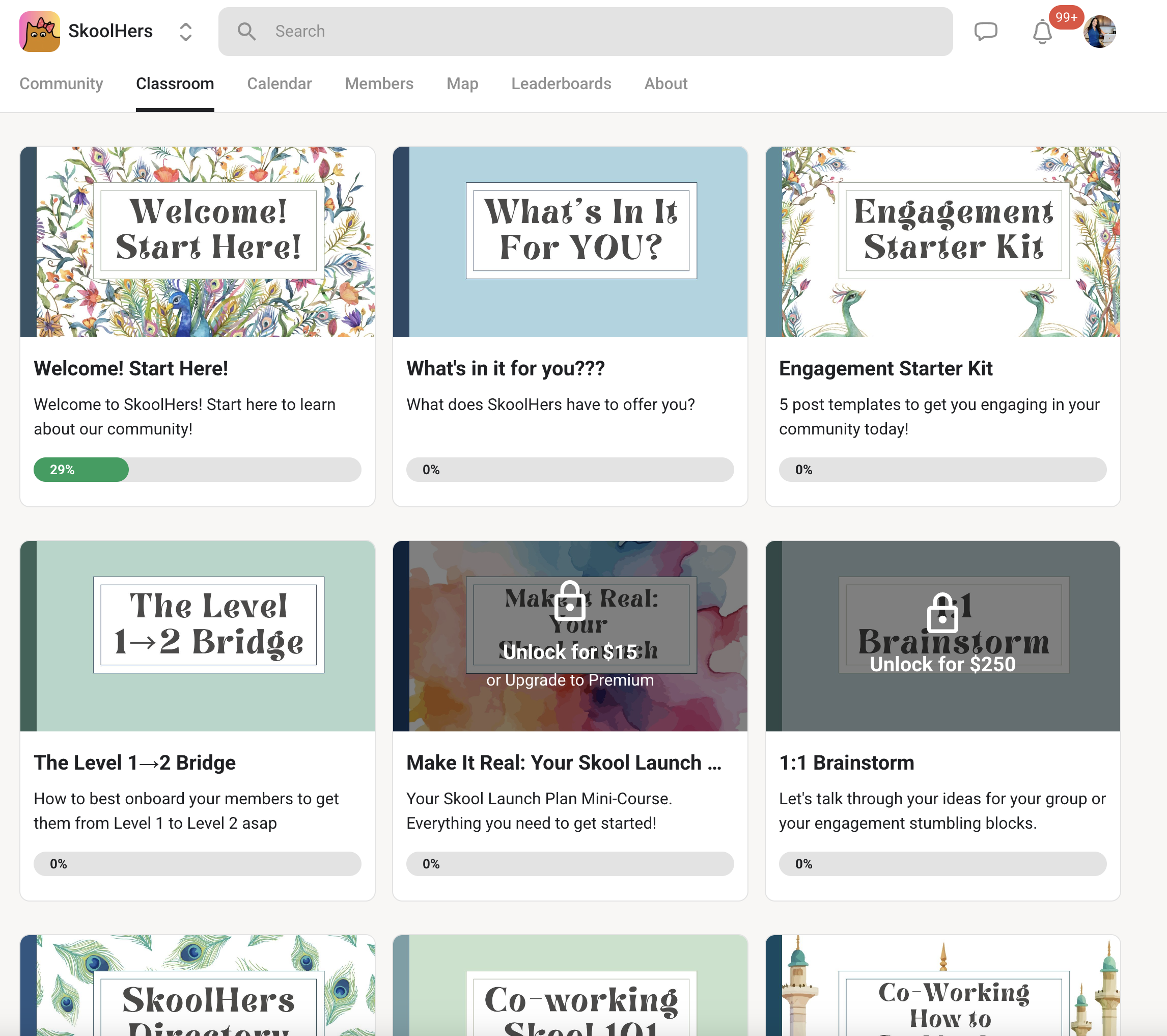Open the notifications bell icon

[1042, 32]
